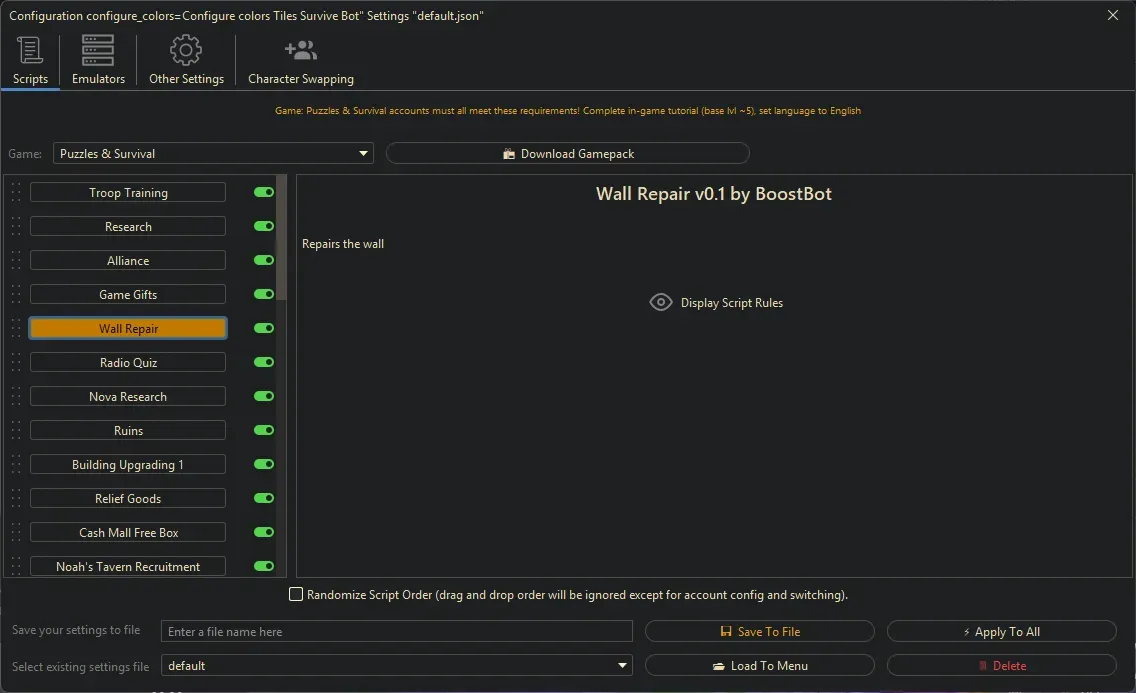Click the script list scrollbar
Viewport: 1136px width, 693px height.
(282, 240)
